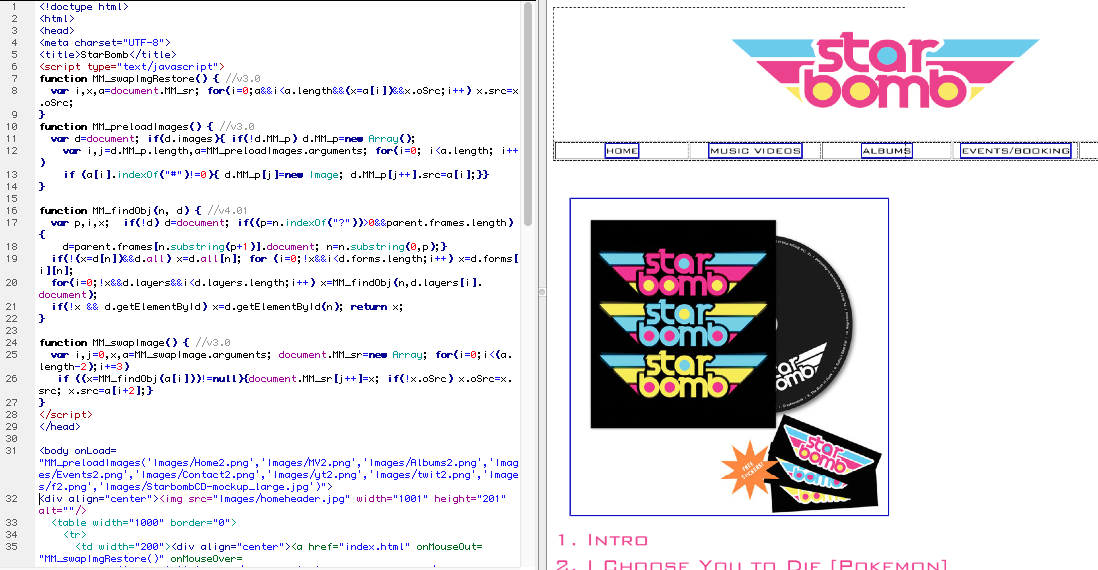Select the MUSIC VIDEOS navigation button
The image size is (1098, 570).
(755, 151)
